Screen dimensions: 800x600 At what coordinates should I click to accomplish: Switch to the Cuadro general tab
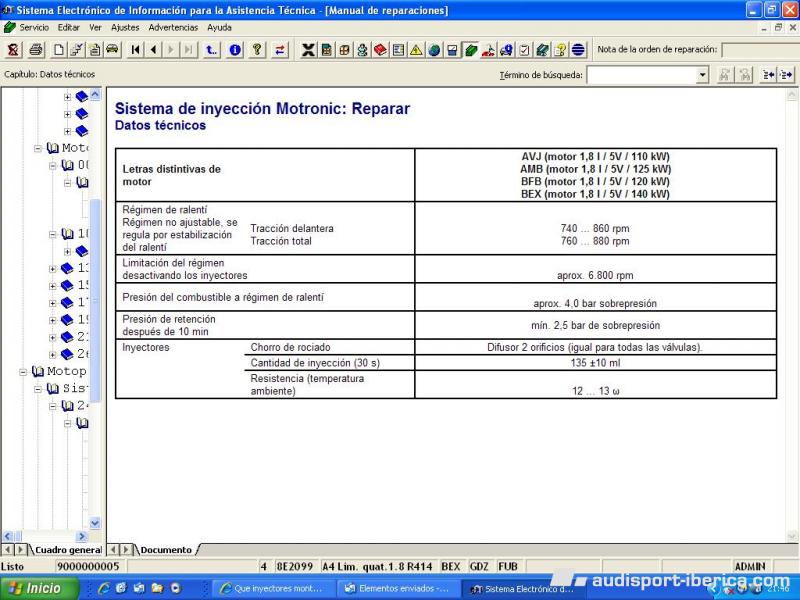click(x=67, y=550)
